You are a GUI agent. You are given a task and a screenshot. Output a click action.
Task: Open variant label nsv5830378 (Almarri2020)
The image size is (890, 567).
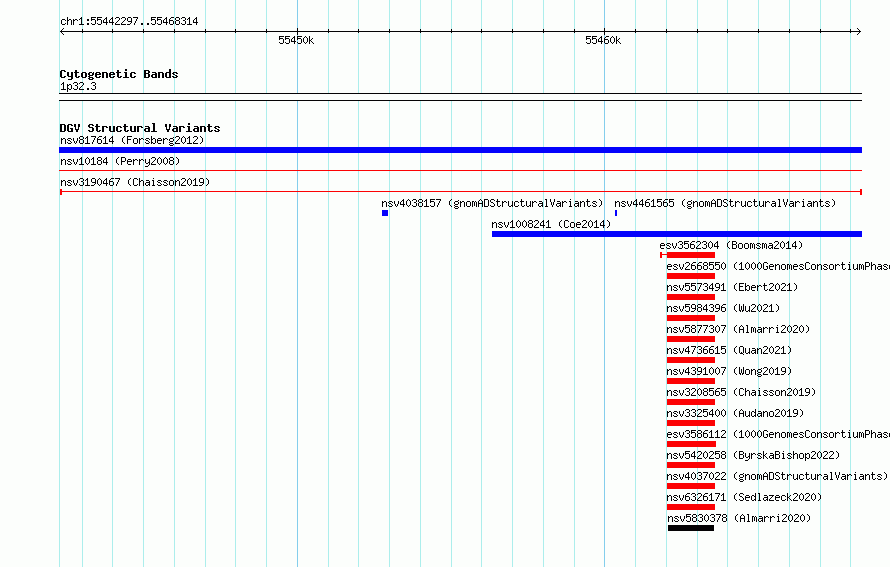tap(739, 518)
